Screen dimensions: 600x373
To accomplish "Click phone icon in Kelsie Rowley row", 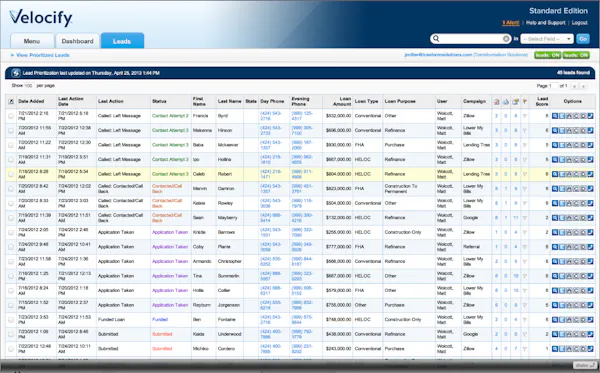I will pos(590,203).
